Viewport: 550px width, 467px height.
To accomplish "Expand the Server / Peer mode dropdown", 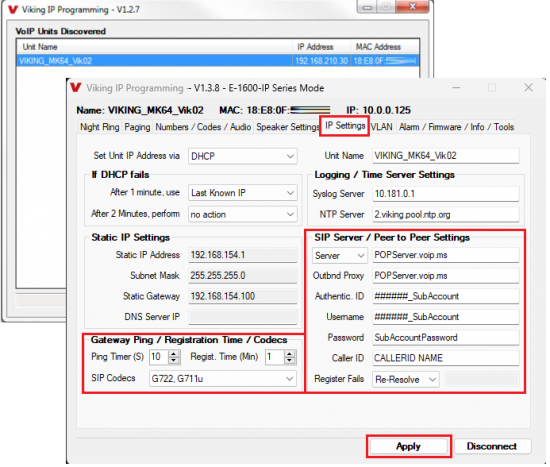I will pyautogui.click(x=340, y=255).
